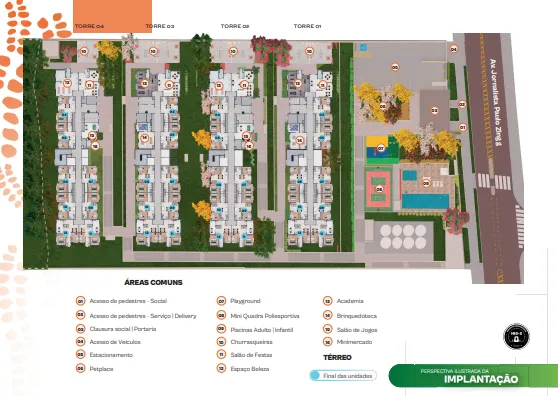Click map marker 09 on the pool deck
The width and height of the screenshot is (558, 396).
[426, 183]
